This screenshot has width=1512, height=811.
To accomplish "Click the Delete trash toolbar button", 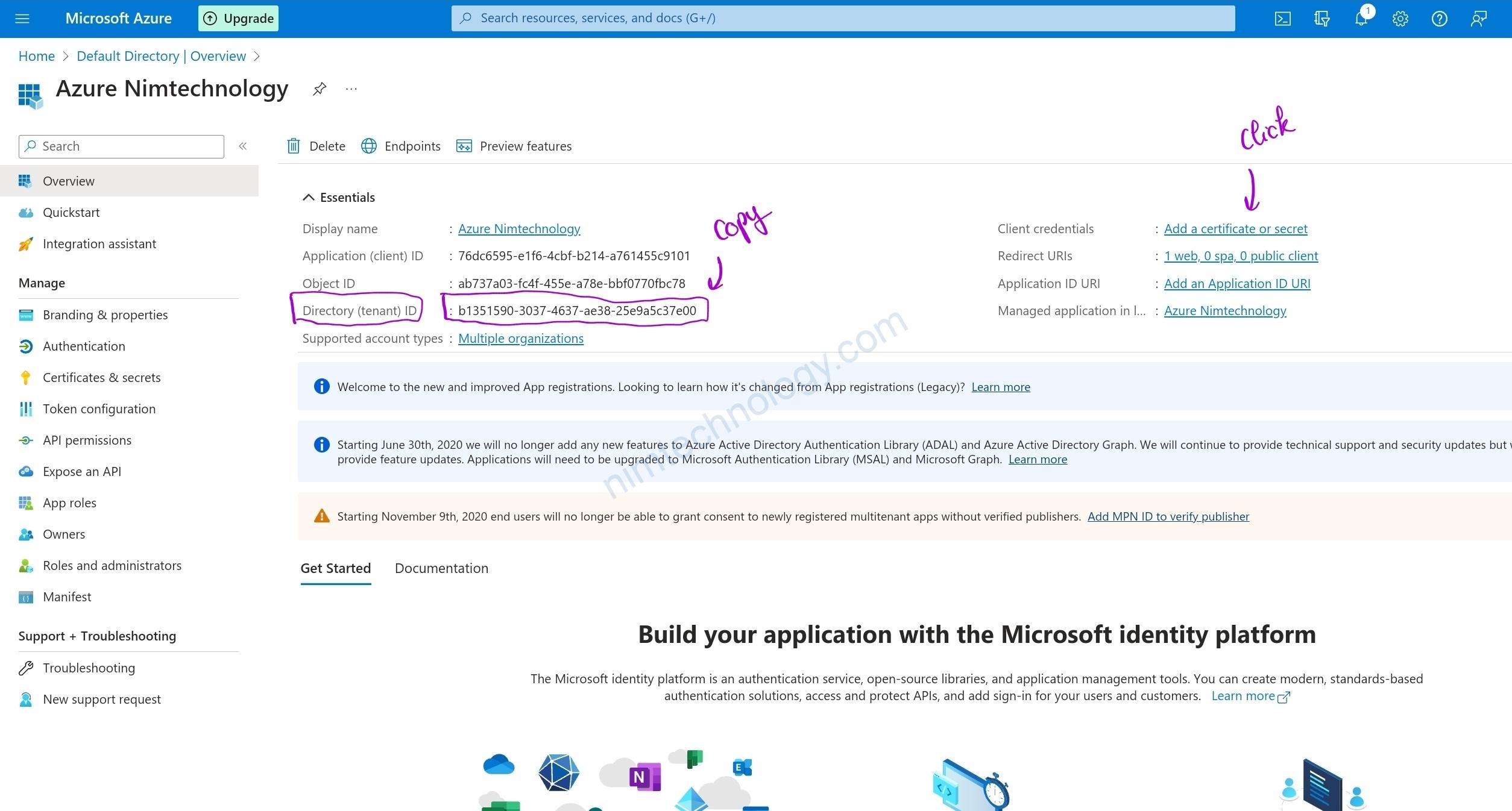I will 317,146.
